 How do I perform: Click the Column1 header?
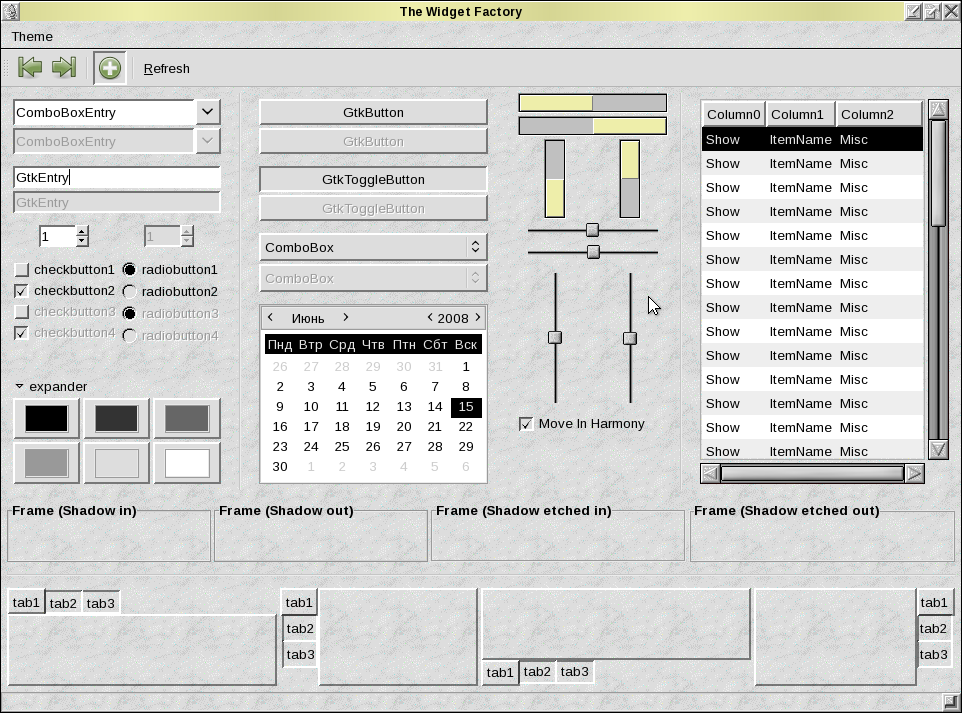point(800,114)
